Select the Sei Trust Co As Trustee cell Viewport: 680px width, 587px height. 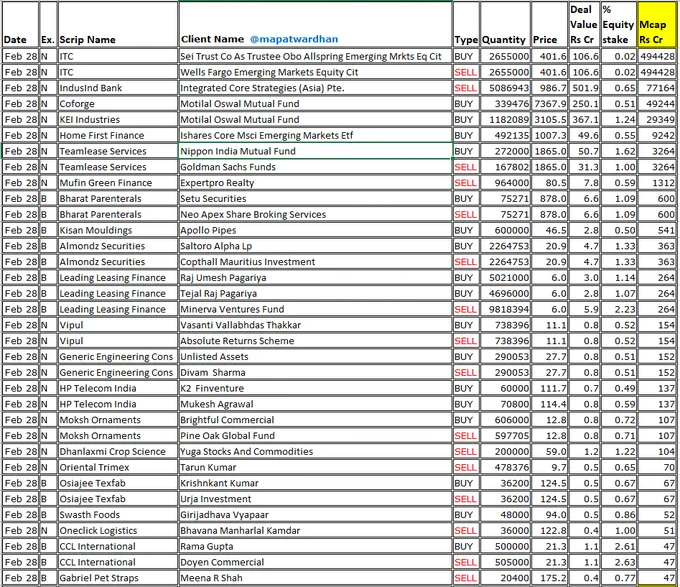point(315,56)
